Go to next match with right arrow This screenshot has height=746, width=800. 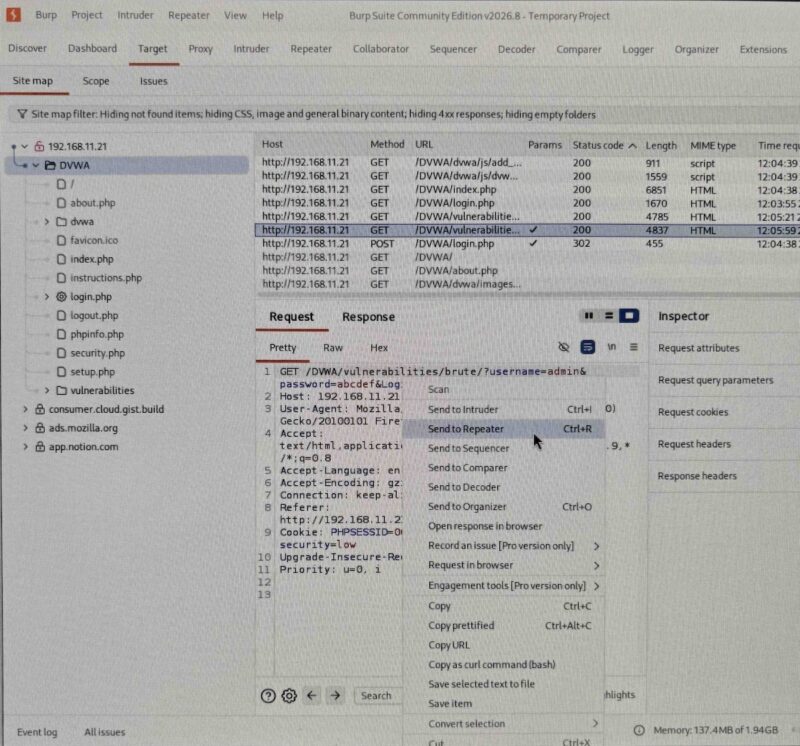(335, 695)
